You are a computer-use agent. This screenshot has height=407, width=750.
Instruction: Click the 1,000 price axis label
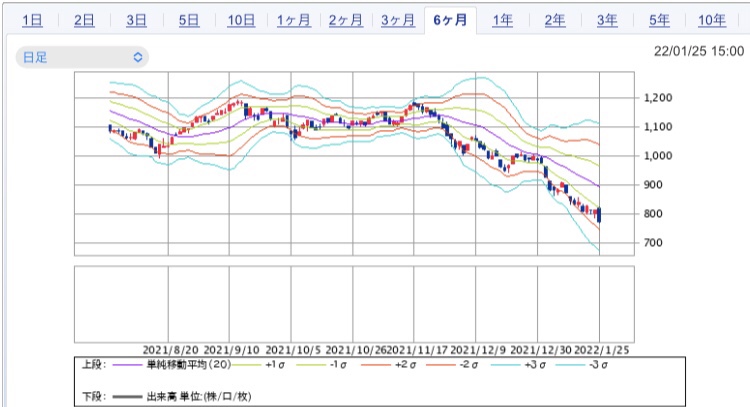658,155
